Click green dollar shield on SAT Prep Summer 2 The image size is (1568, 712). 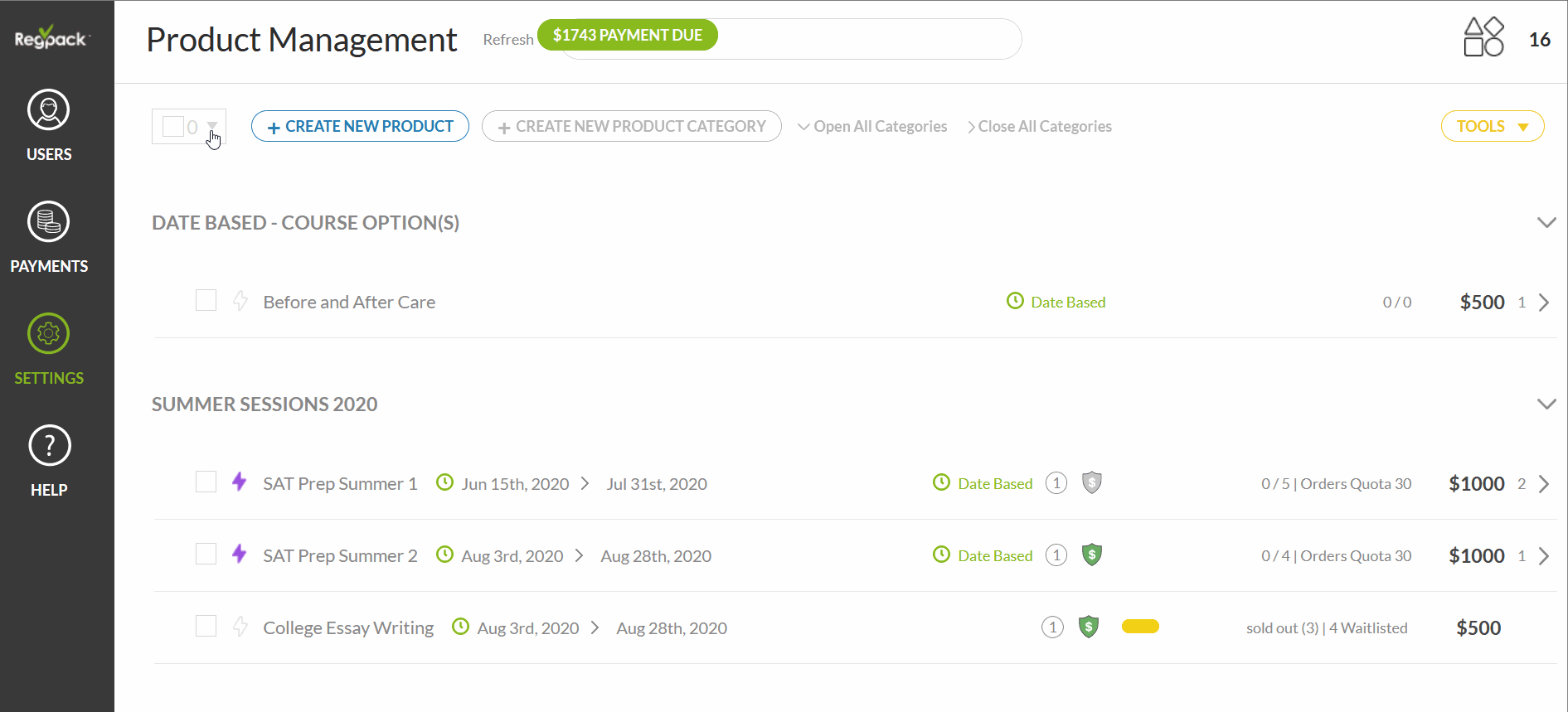tap(1092, 555)
